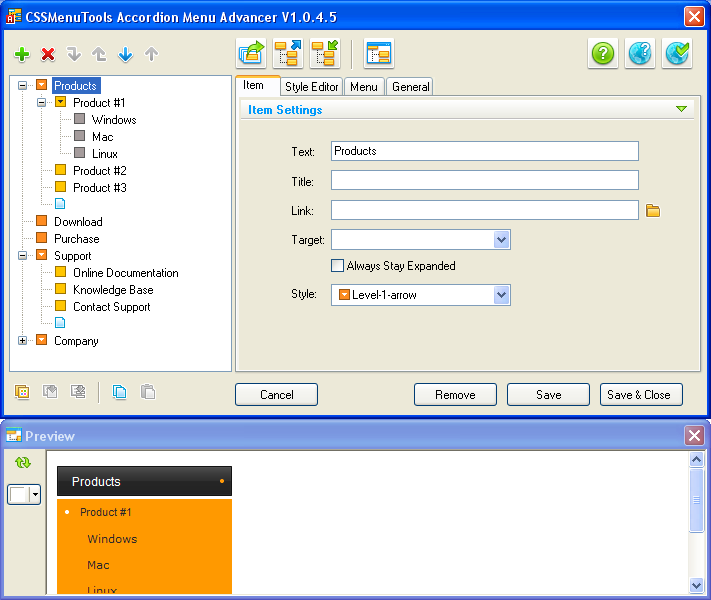Viewport: 711px width, 600px height.
Task: Expand the Company tree node
Action: point(23,341)
